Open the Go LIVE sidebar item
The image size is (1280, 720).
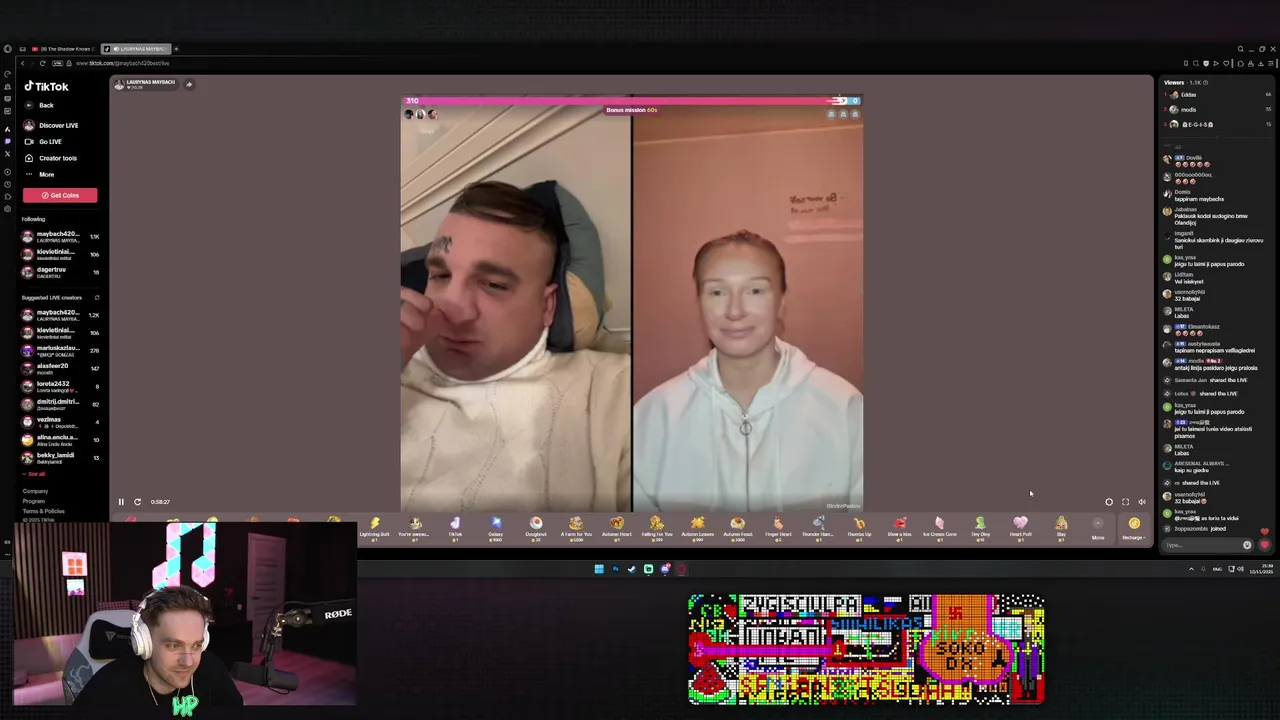[43, 142]
